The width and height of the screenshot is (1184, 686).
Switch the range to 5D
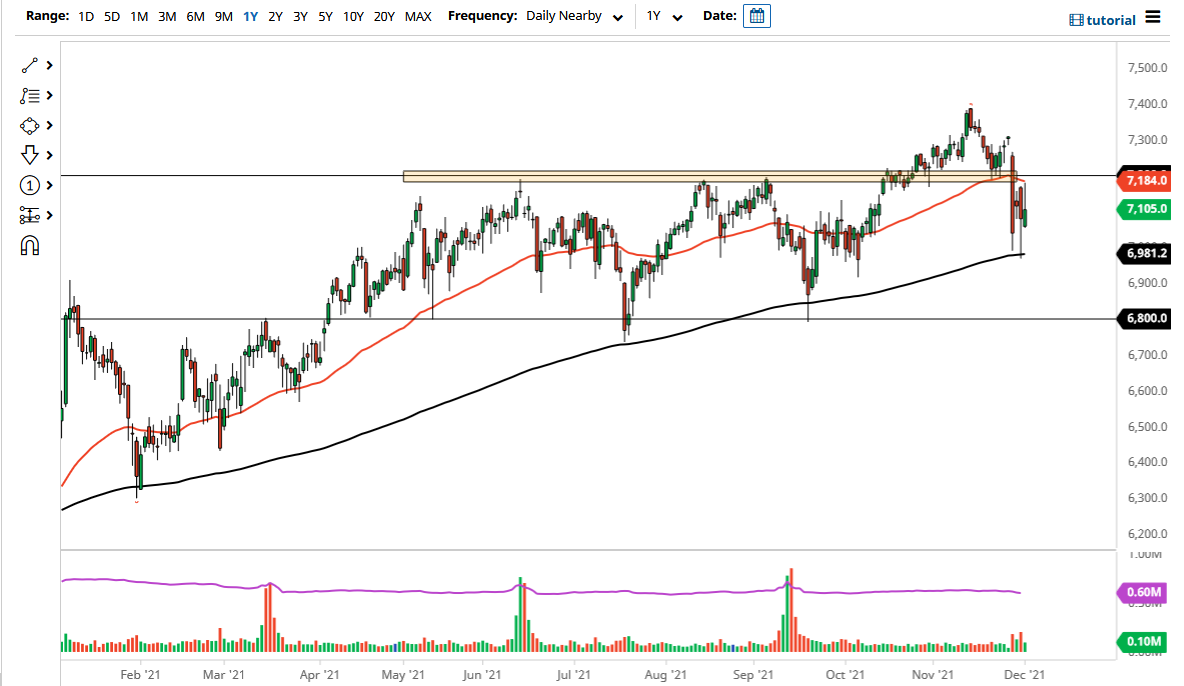111,16
